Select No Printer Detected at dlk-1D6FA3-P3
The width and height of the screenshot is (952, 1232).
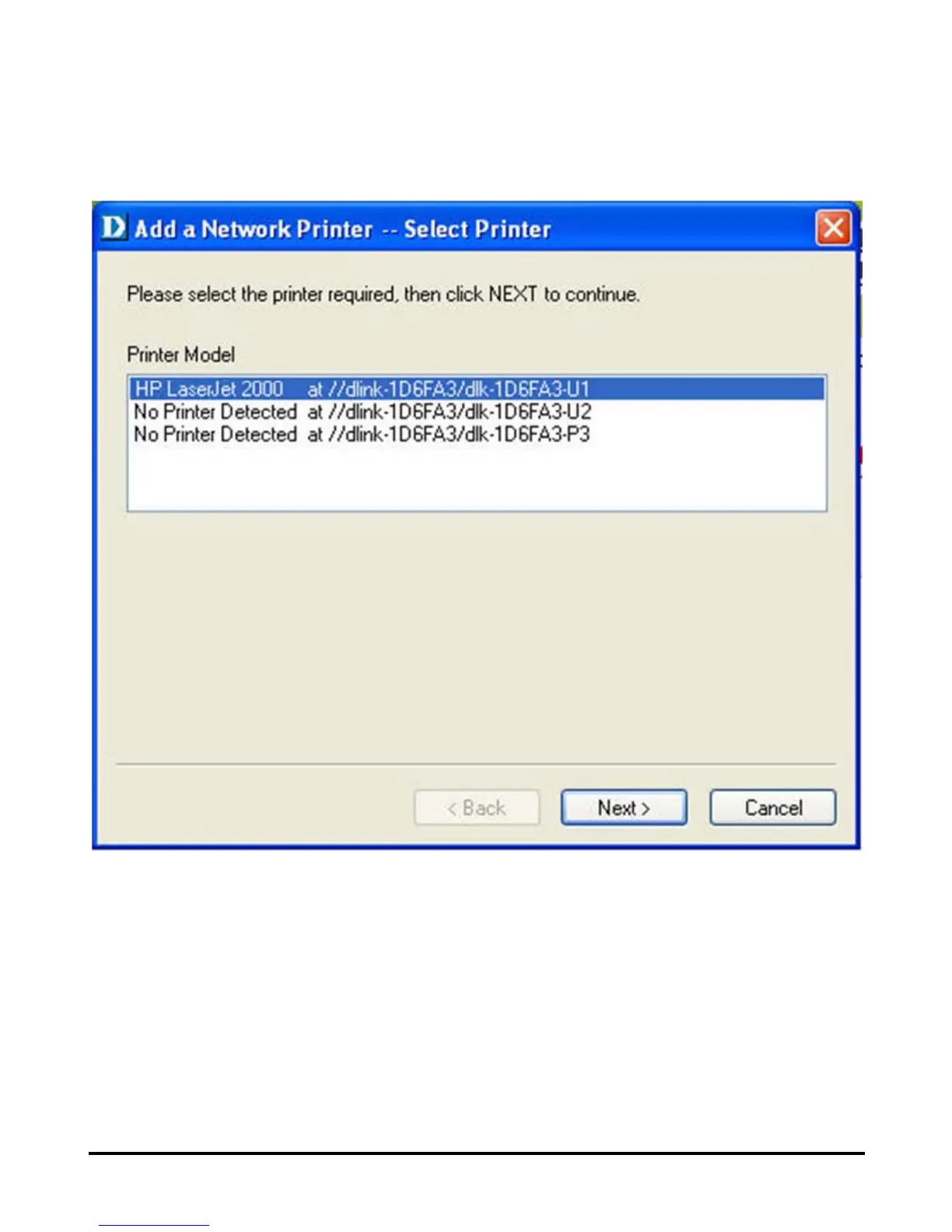[476, 434]
